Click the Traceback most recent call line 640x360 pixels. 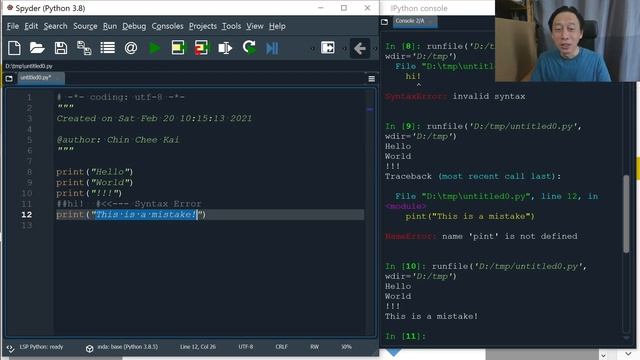pos(473,176)
